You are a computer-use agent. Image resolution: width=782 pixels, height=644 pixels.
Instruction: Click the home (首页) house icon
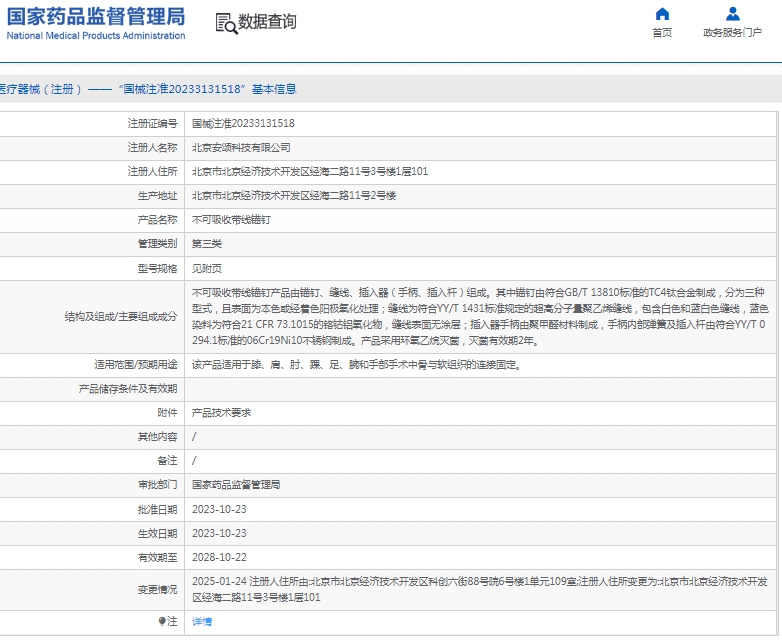pyautogui.click(x=662, y=13)
